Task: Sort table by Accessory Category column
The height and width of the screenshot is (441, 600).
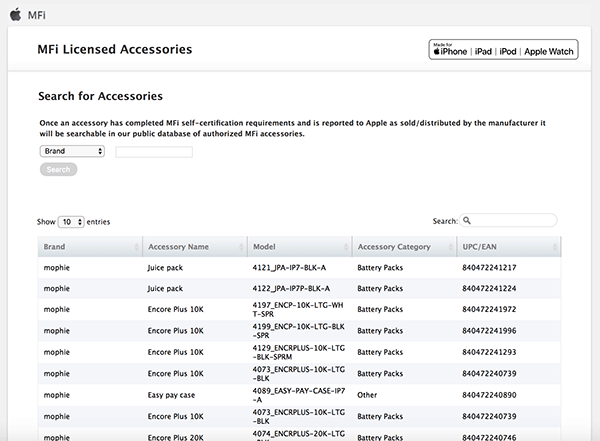Action: coord(404,247)
